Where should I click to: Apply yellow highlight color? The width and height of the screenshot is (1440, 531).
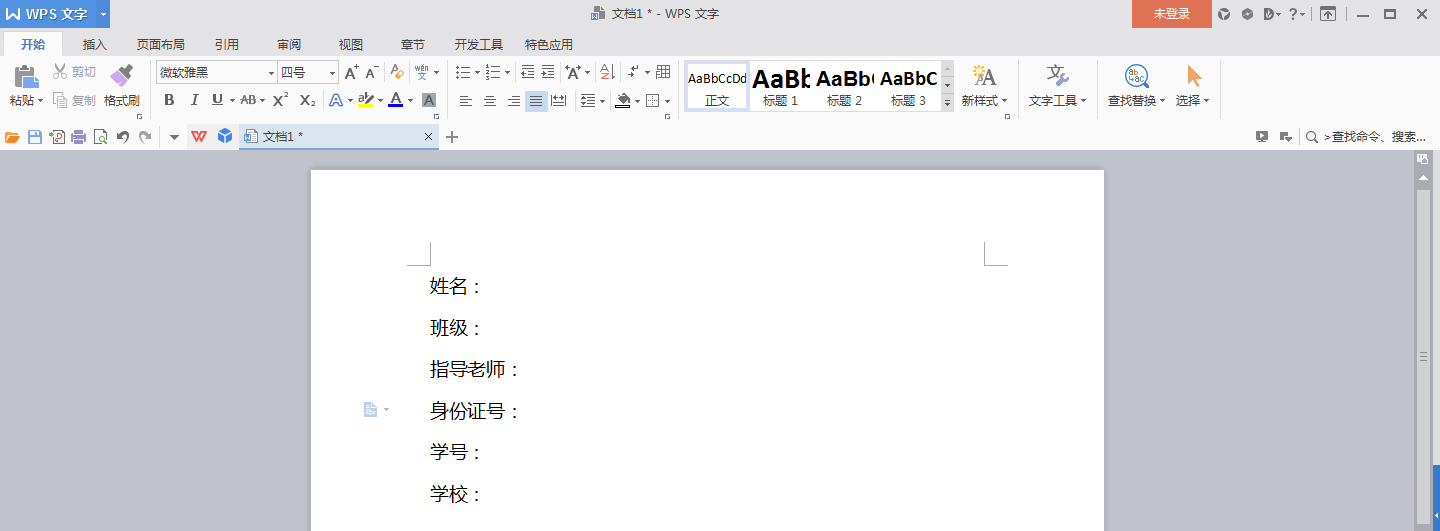coord(365,100)
